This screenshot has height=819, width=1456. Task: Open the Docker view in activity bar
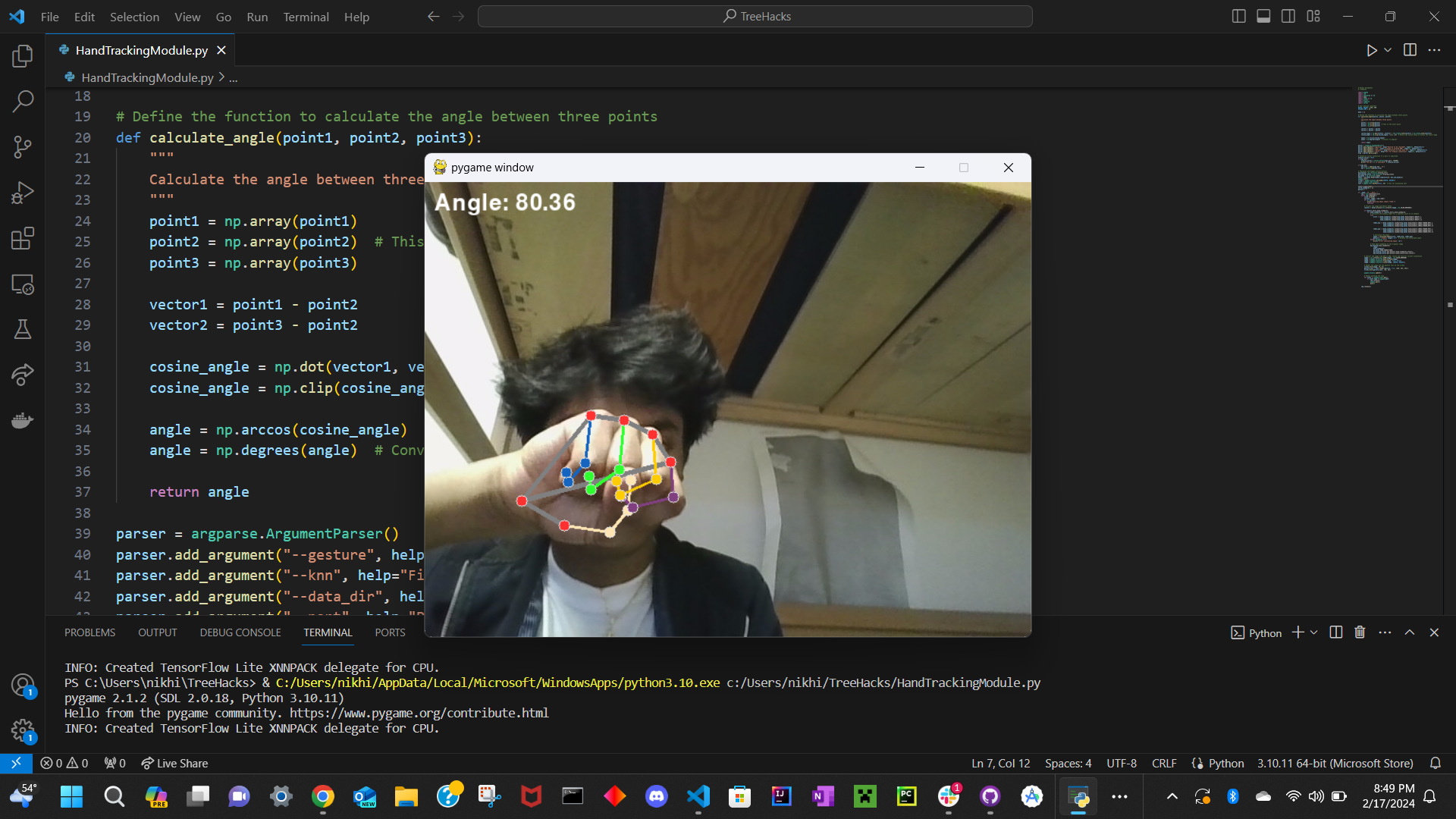coord(23,420)
